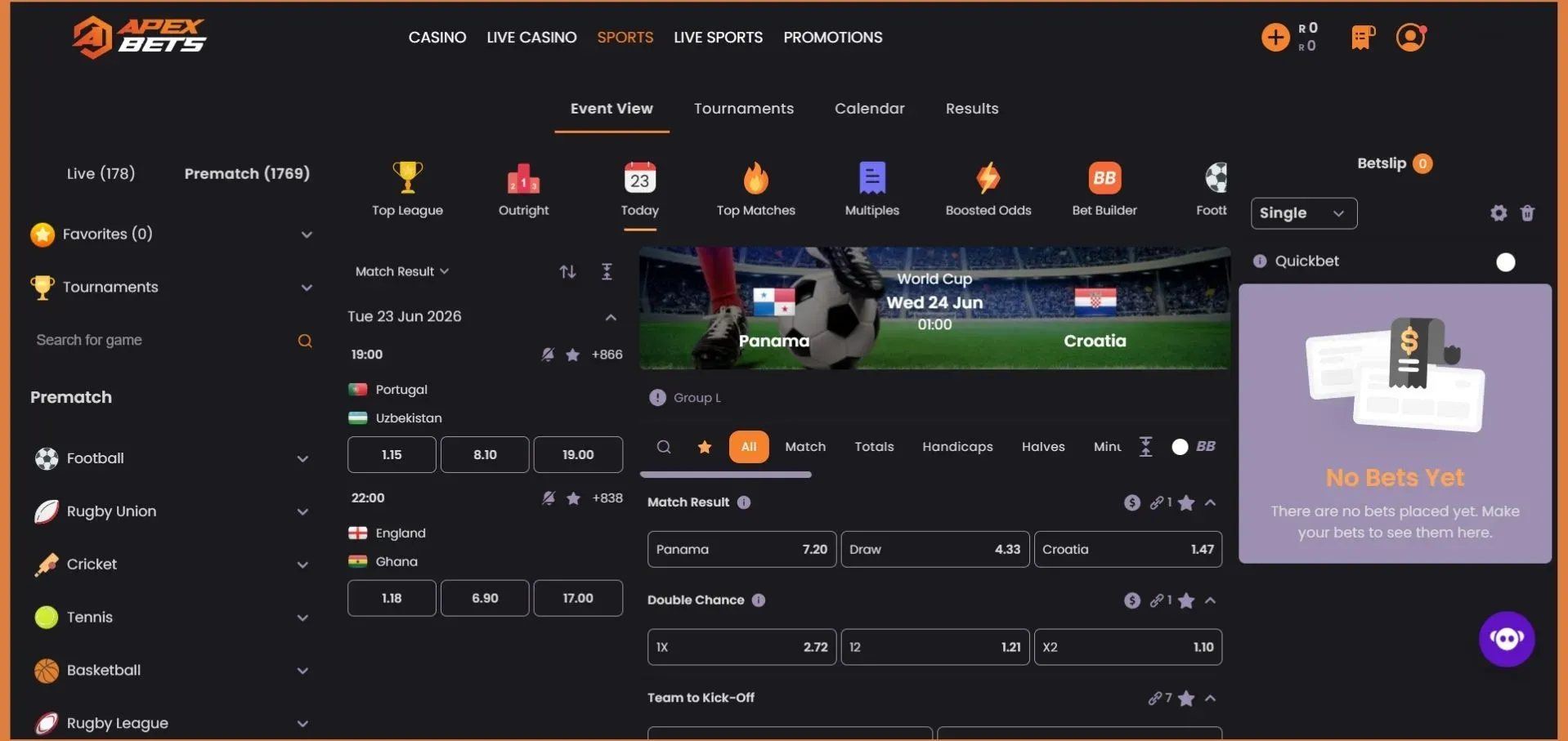Open the purple live chat bubble
Image resolution: width=1568 pixels, height=741 pixels.
[x=1506, y=639]
